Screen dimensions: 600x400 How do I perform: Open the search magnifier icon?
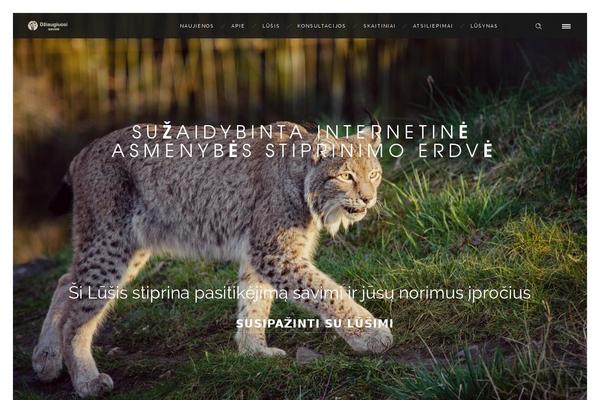538,26
